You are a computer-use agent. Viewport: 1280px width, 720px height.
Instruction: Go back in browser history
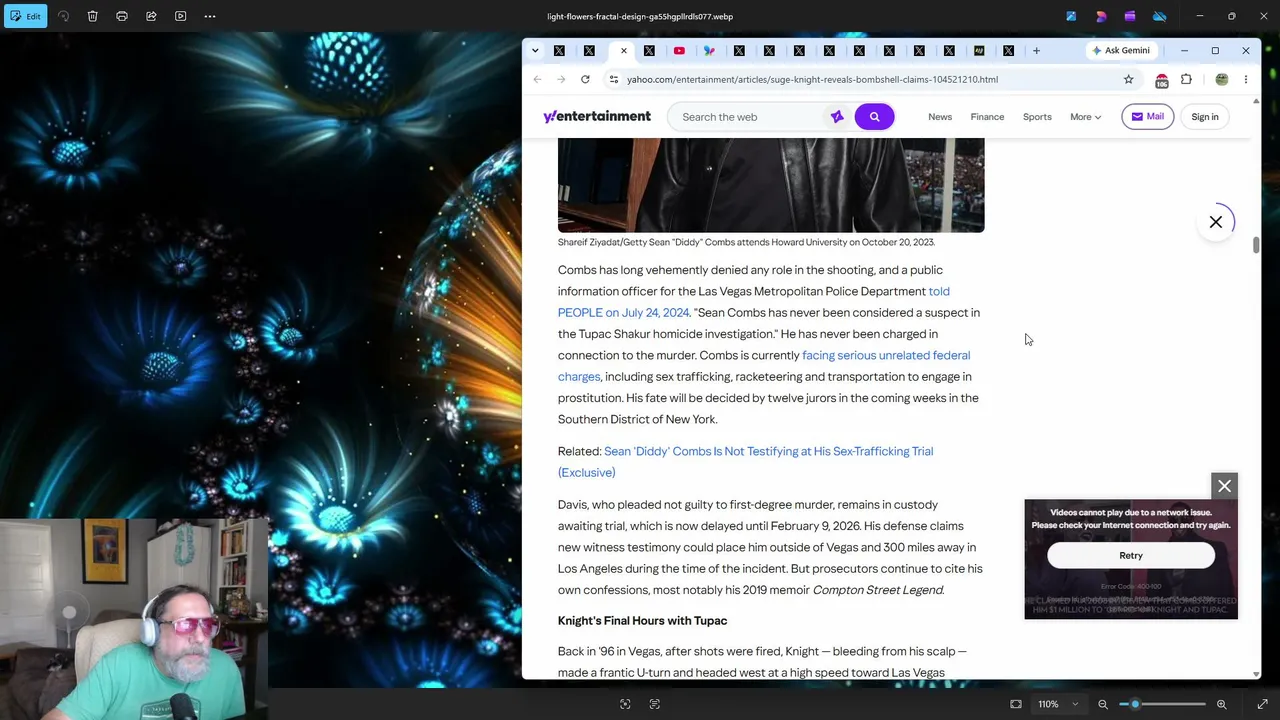537,79
